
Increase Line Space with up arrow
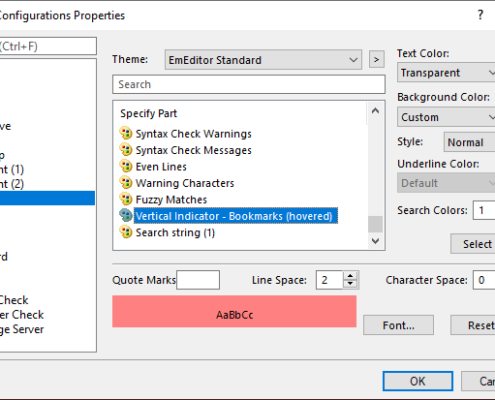(350, 276)
